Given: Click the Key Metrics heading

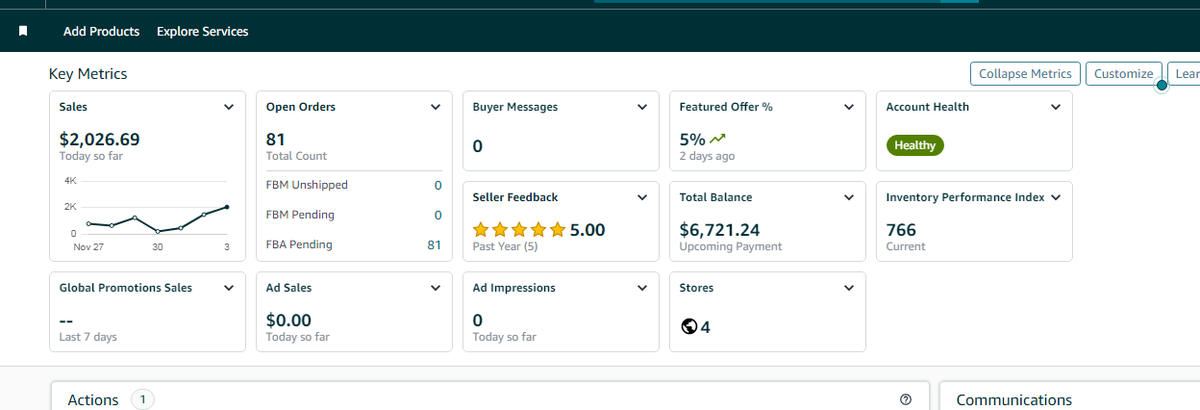Looking at the screenshot, I should tap(88, 74).
